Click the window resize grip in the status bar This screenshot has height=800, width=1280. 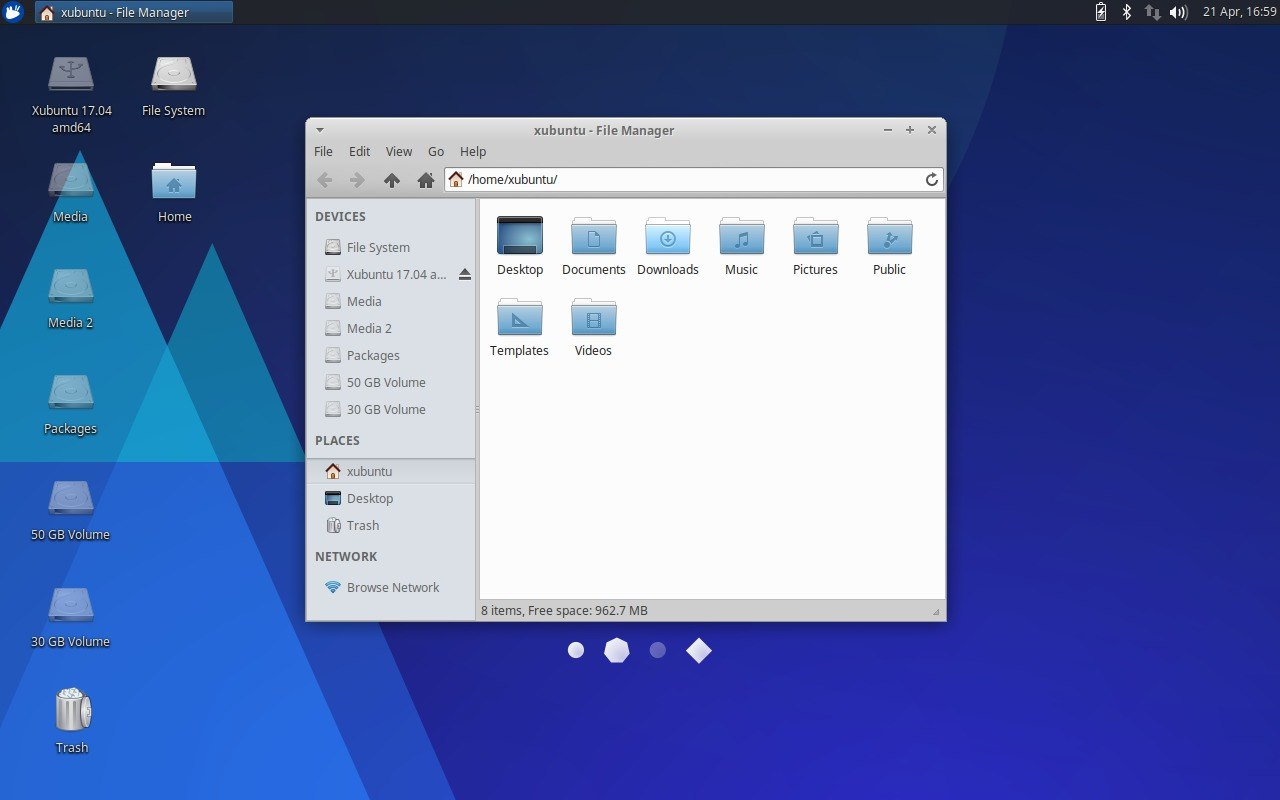(x=936, y=611)
